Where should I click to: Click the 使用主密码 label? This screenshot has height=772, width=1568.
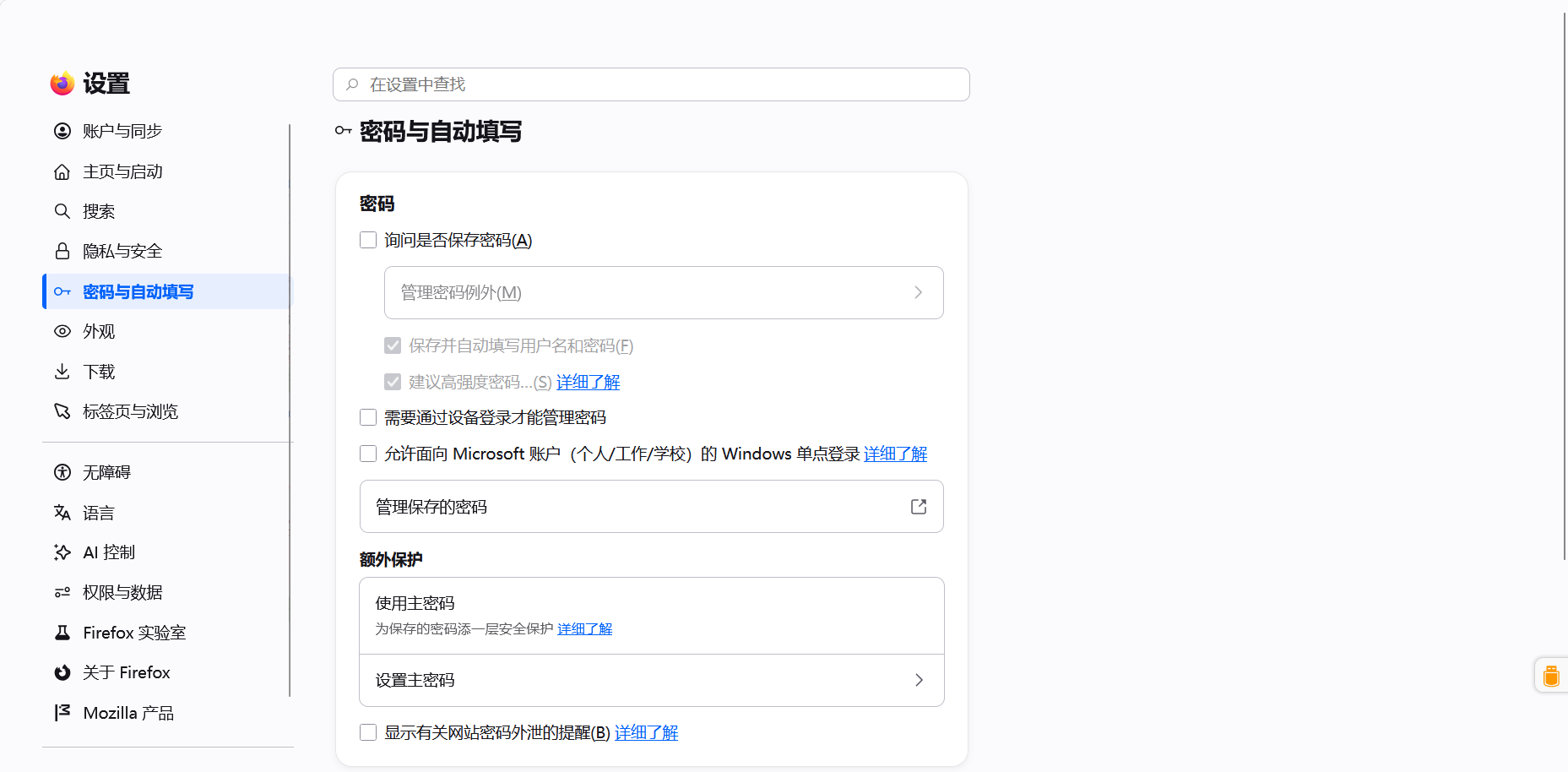[x=415, y=603]
